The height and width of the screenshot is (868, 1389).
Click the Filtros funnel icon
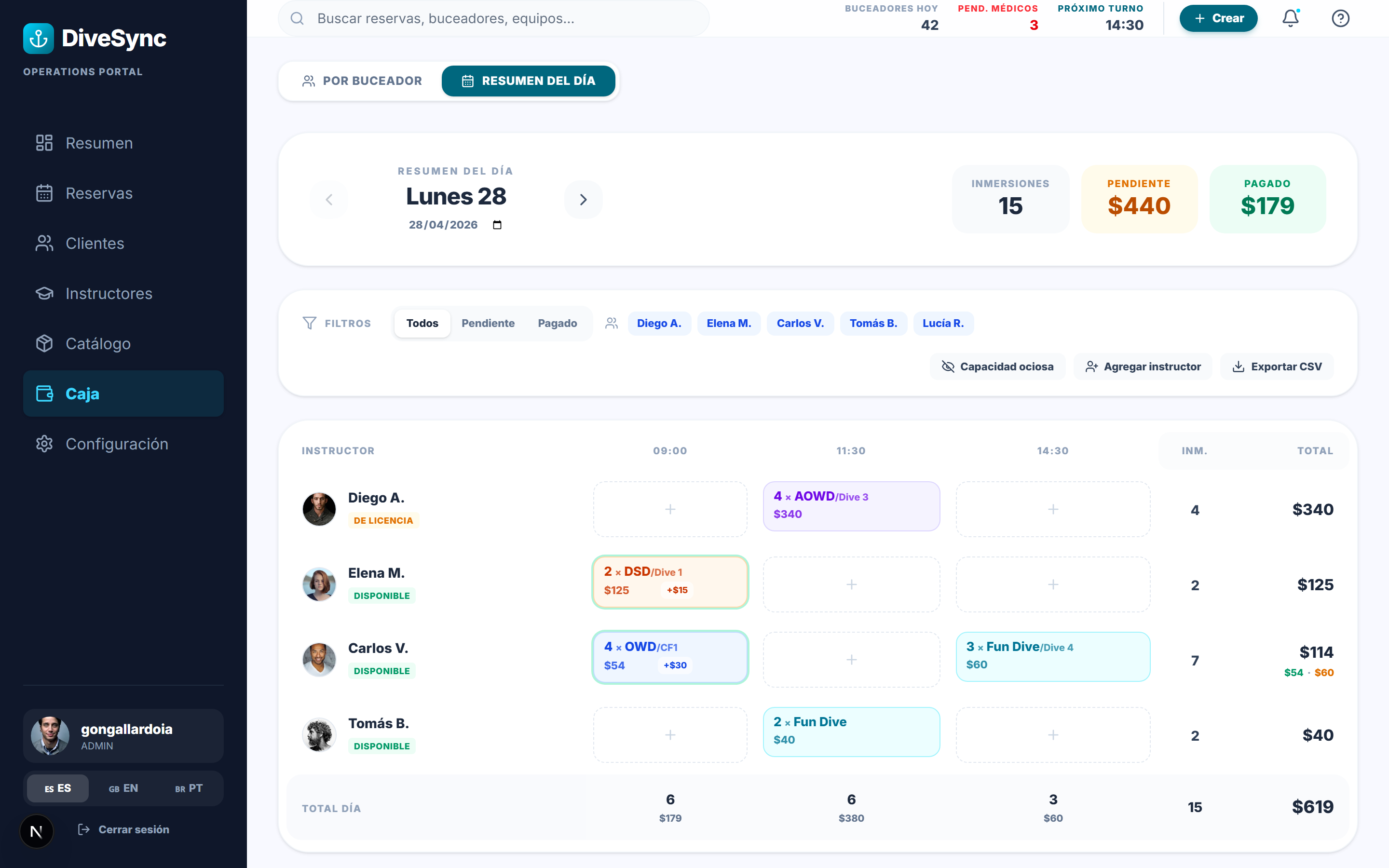tap(309, 323)
